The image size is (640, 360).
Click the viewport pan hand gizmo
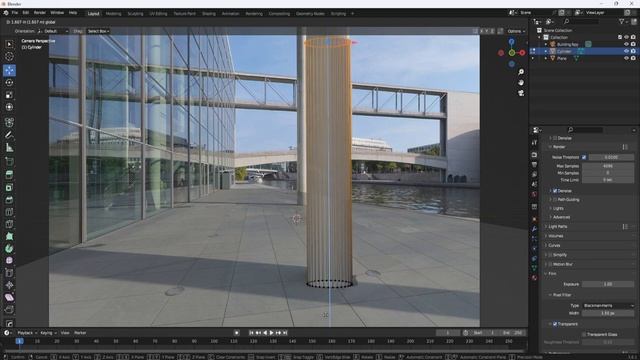(521, 82)
